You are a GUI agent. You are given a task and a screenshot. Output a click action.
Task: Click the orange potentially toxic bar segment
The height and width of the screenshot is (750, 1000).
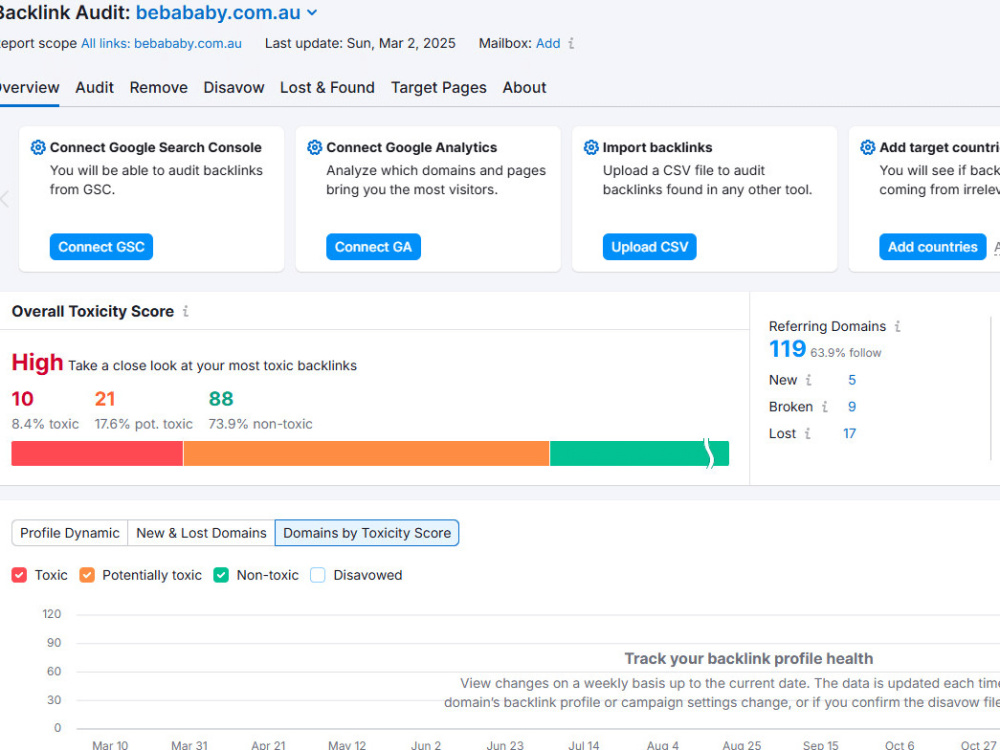pyautogui.click(x=366, y=453)
